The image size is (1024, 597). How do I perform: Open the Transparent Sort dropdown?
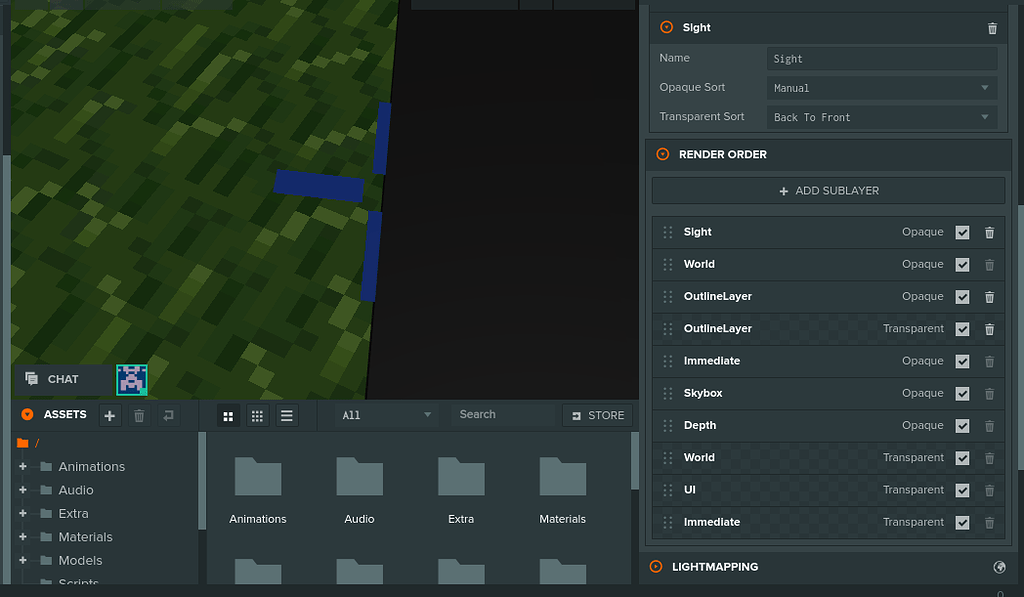click(881, 117)
